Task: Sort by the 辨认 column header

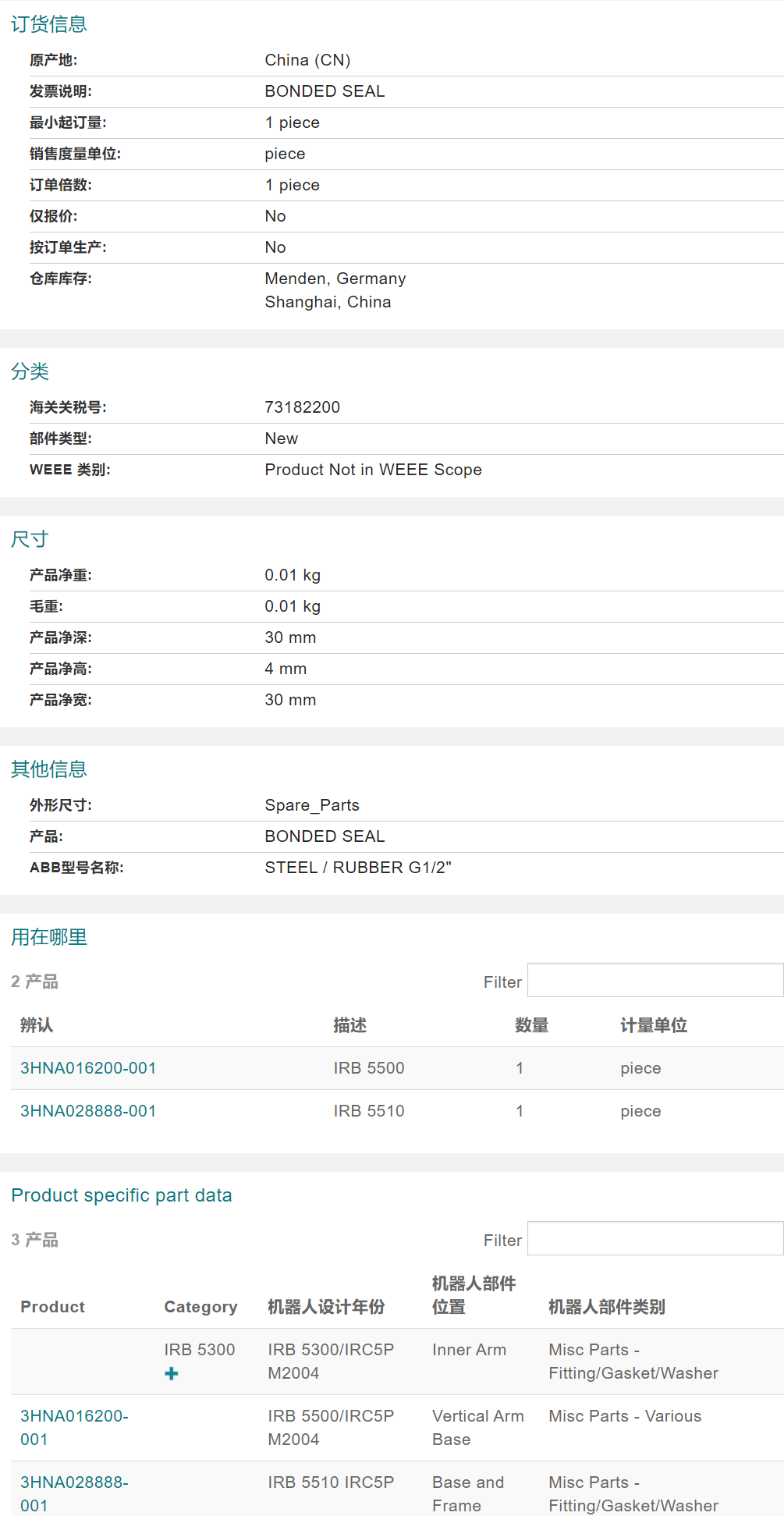Action: click(x=37, y=1025)
